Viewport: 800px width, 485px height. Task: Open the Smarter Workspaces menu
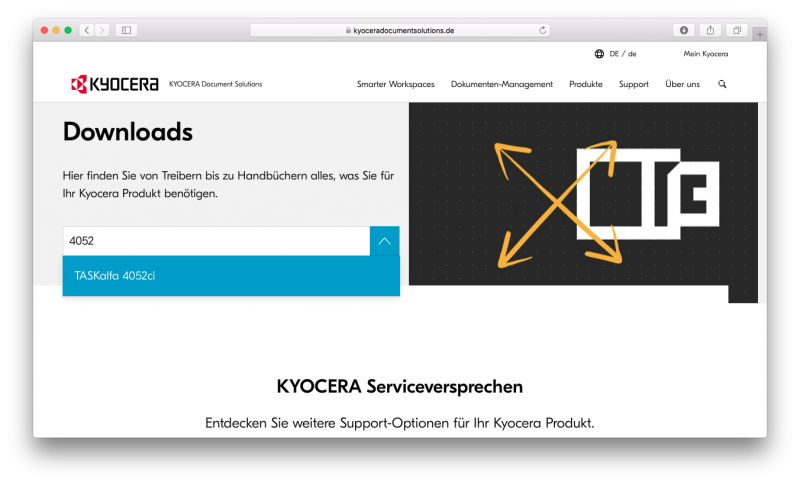(x=395, y=84)
